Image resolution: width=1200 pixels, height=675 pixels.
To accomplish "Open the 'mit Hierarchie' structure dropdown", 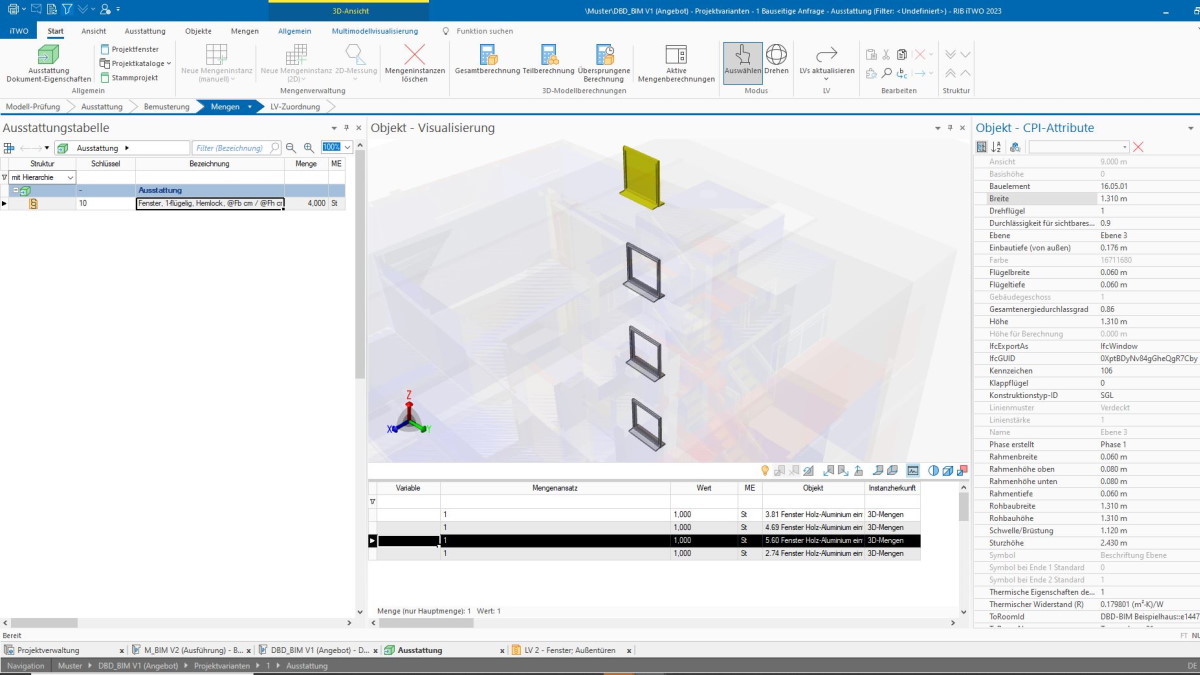I will tap(70, 177).
